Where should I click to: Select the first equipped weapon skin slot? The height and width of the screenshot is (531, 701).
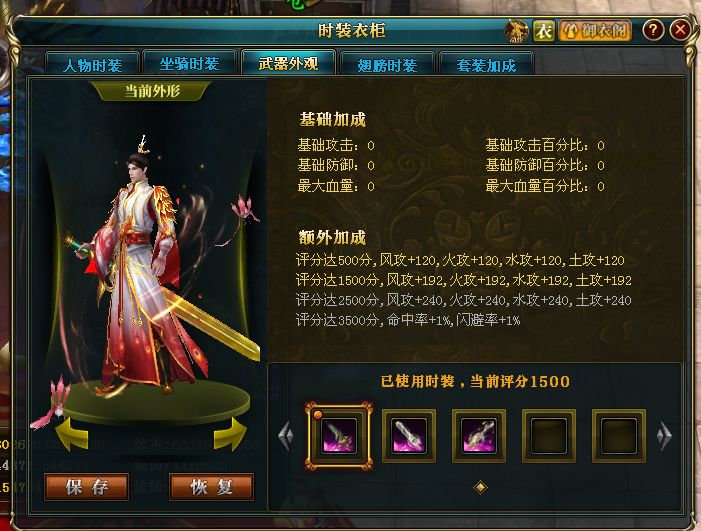point(339,436)
